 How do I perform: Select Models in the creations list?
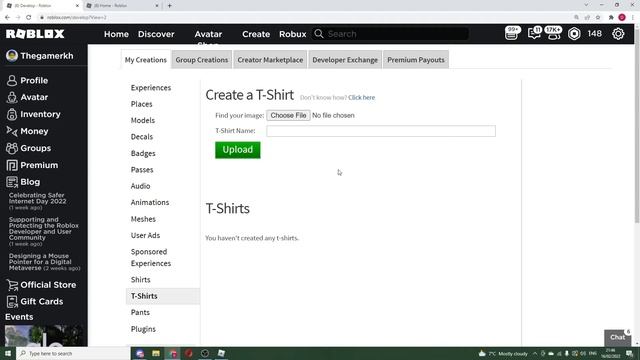[x=143, y=120]
